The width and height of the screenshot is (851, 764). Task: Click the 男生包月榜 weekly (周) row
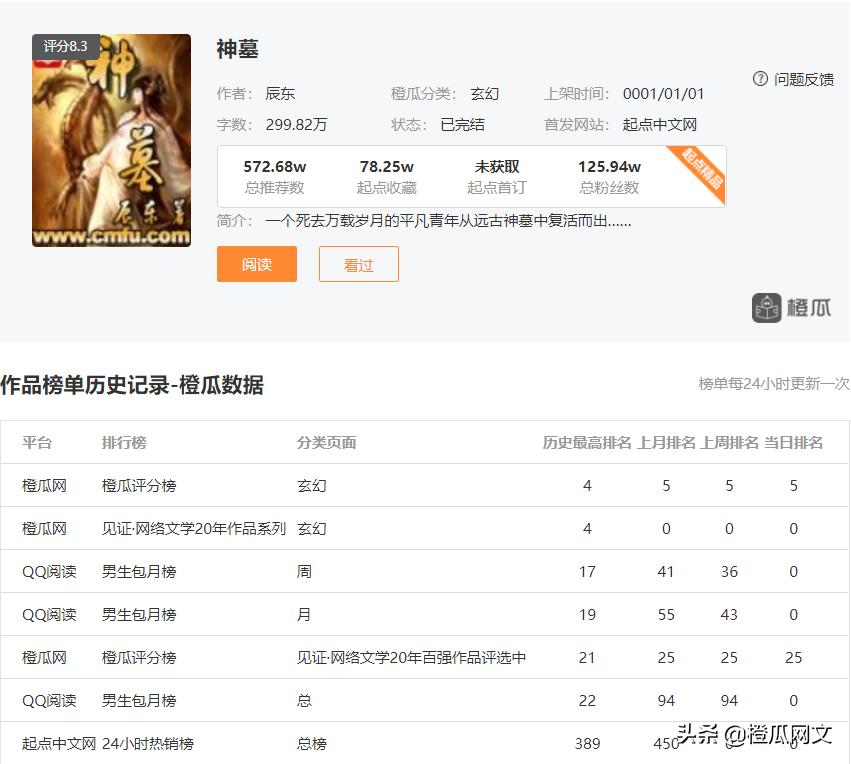tap(140, 571)
